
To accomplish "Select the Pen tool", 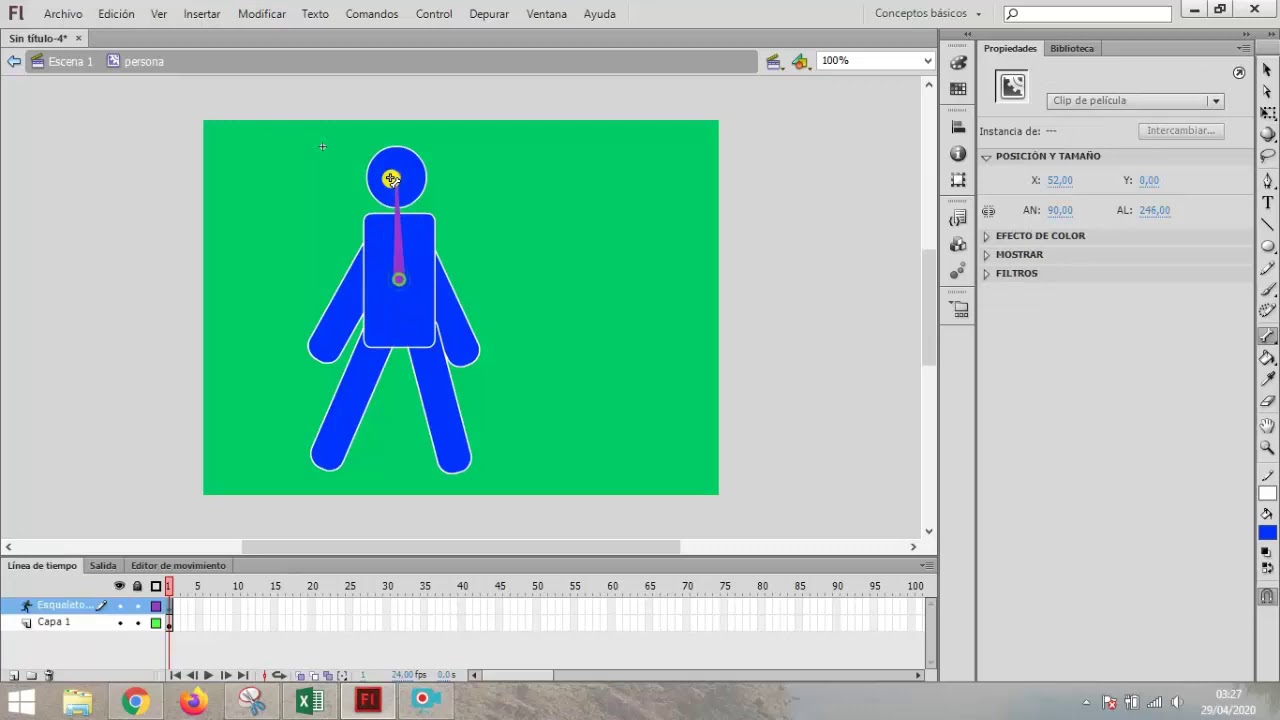I will click(1267, 181).
